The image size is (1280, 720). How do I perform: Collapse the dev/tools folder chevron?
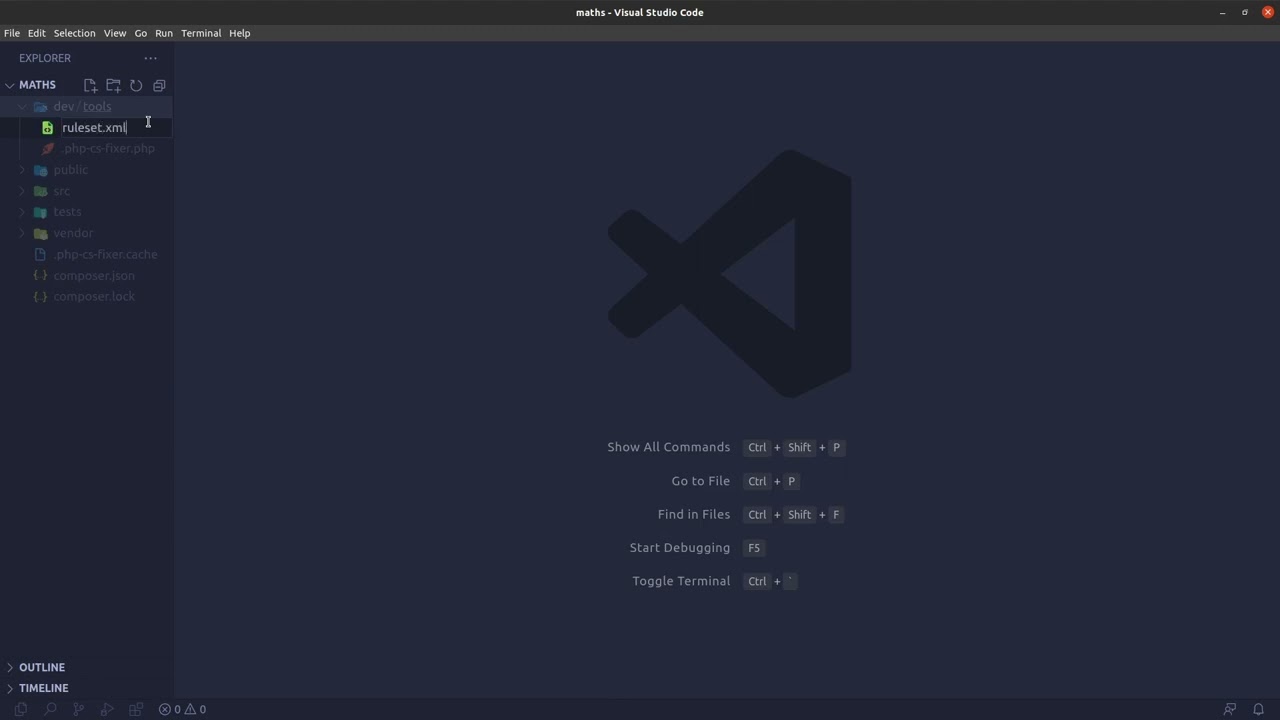(x=22, y=107)
